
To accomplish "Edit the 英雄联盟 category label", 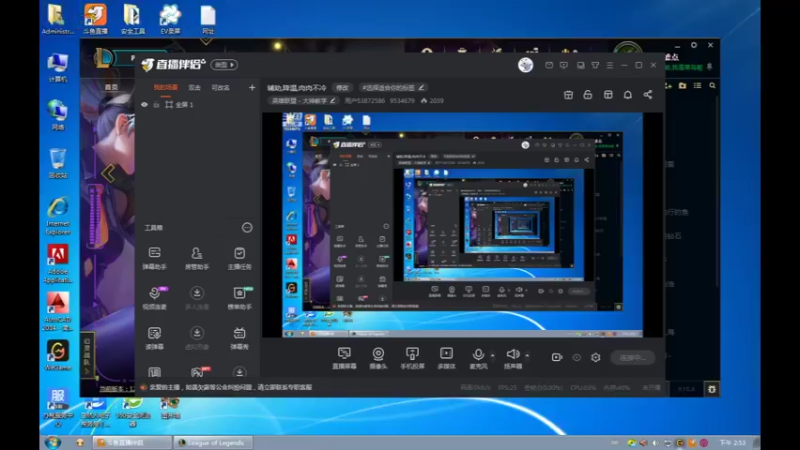I will [304, 101].
